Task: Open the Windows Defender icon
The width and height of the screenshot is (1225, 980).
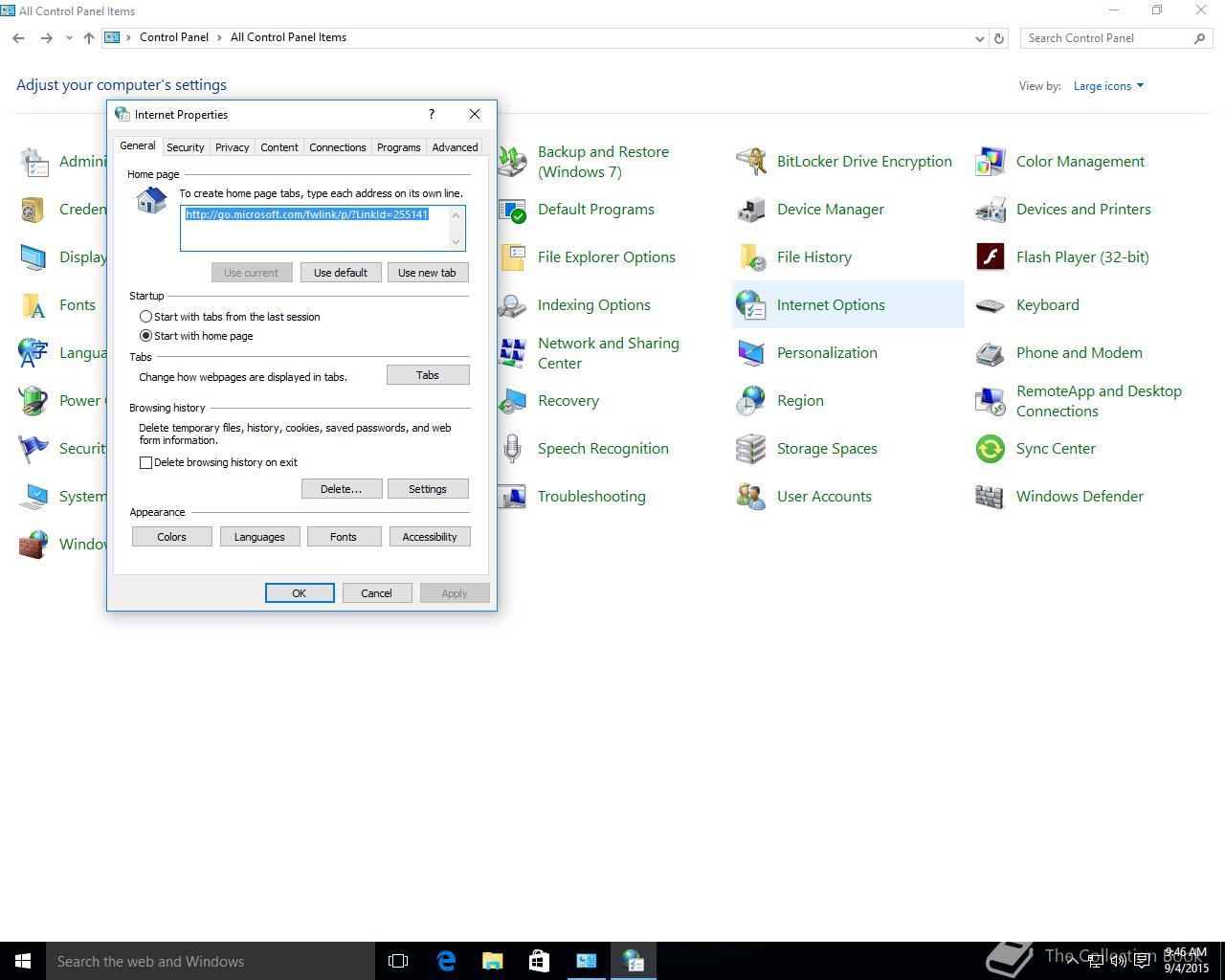Action: point(990,497)
